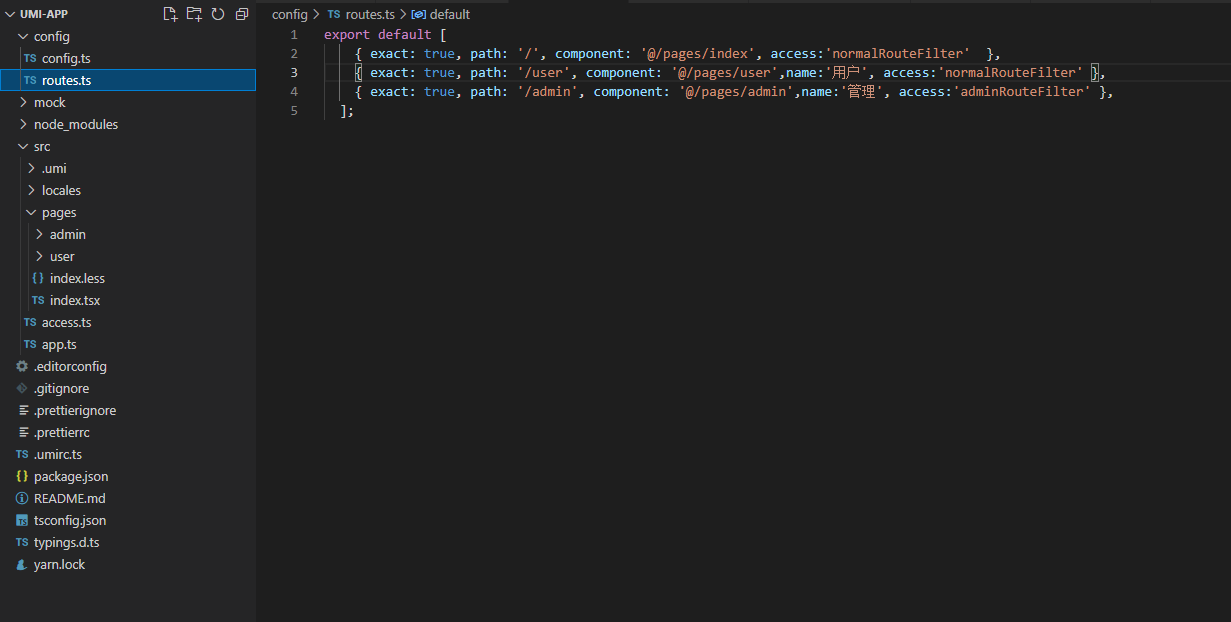Viewport: 1231px width, 622px height.
Task: Click the default symbol icon in the breadcrumb
Action: coord(419,14)
